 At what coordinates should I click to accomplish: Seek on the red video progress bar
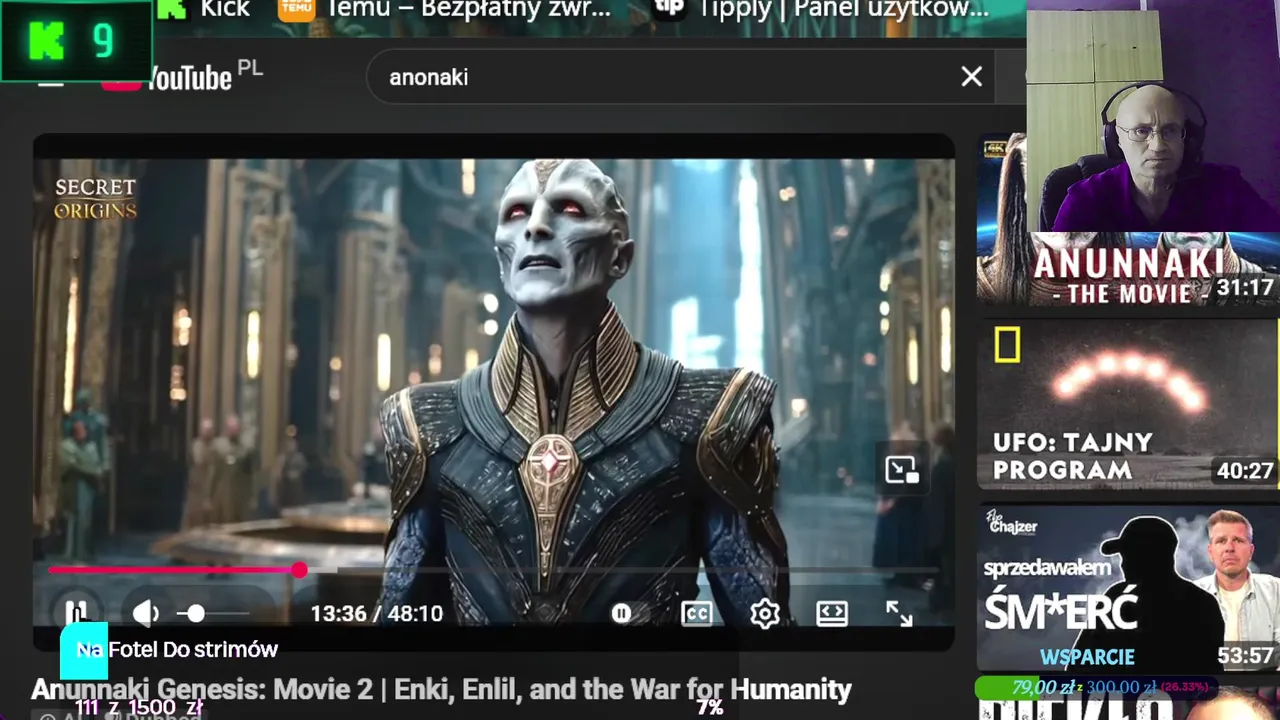[x=494, y=570]
